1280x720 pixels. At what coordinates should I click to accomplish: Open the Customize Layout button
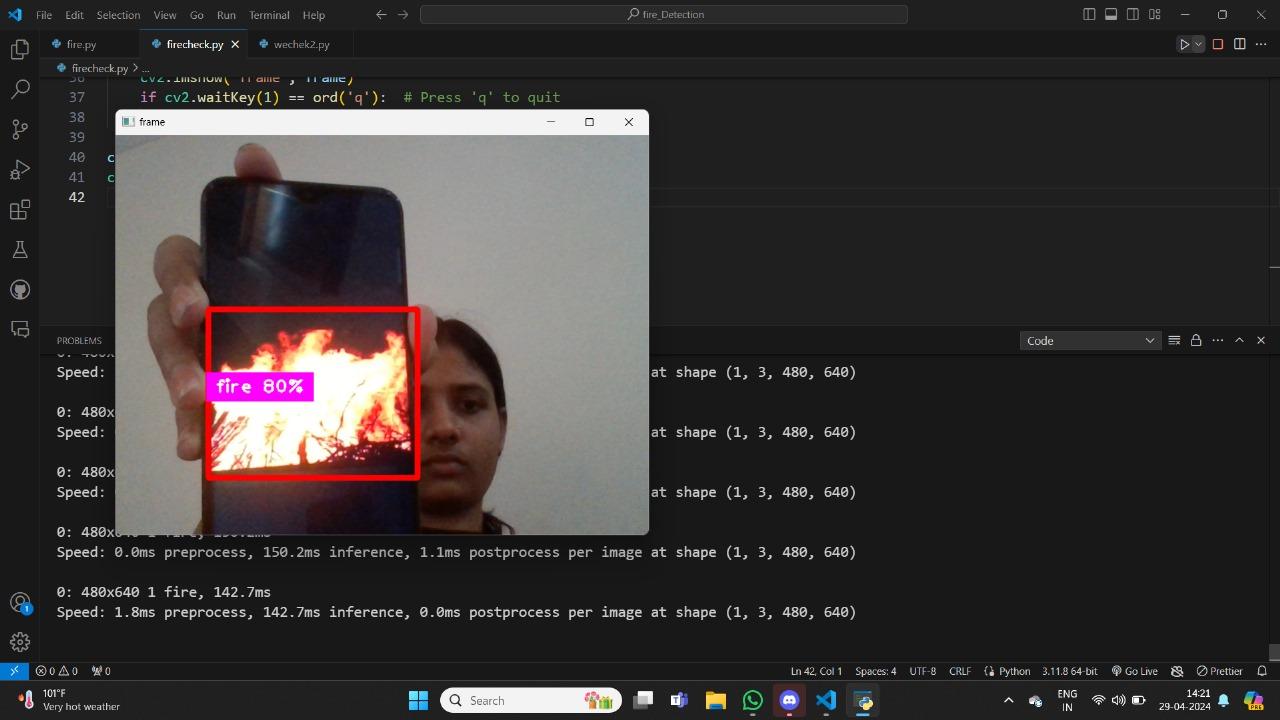pos(1155,15)
